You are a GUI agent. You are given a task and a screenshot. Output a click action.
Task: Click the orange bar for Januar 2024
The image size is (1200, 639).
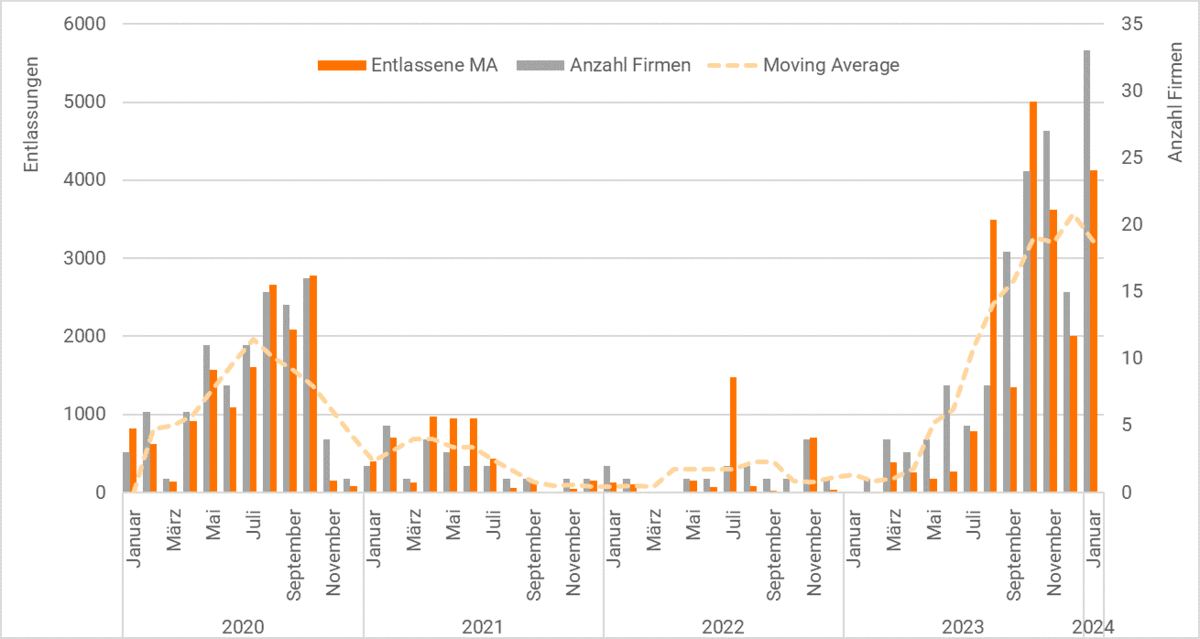pyautogui.click(x=1094, y=332)
